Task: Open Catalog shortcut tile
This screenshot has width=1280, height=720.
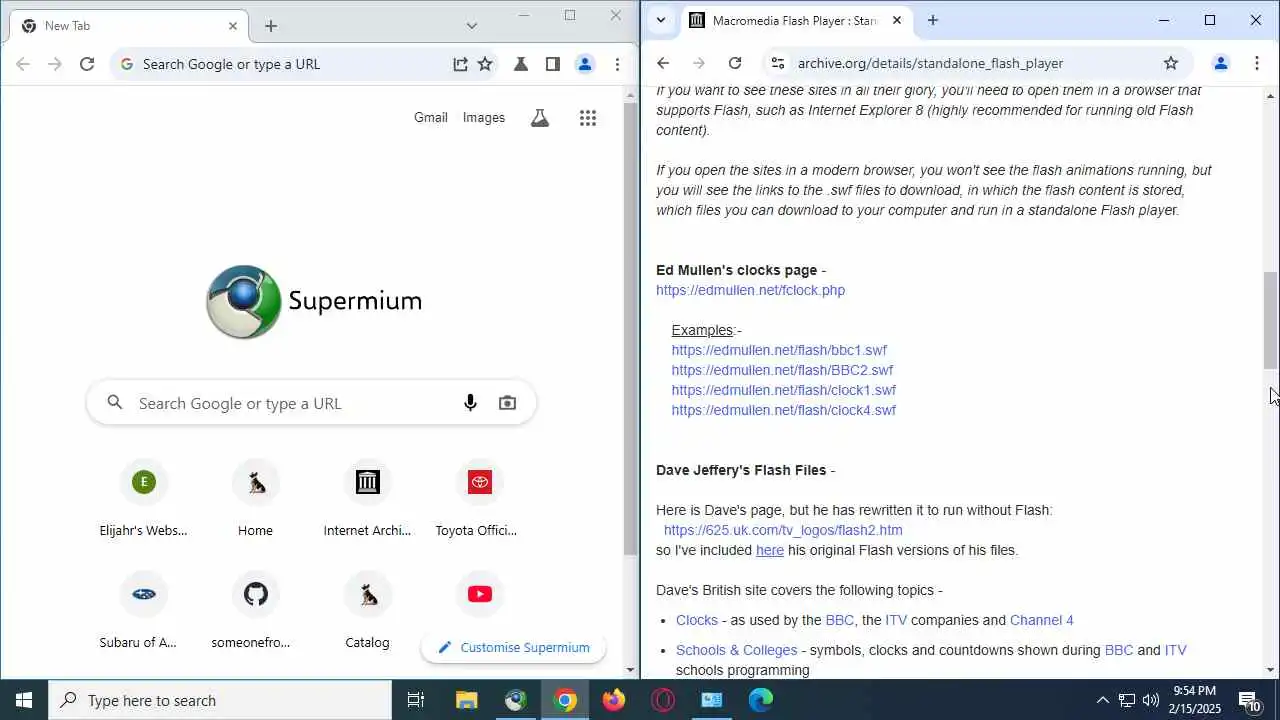Action: coord(367,610)
